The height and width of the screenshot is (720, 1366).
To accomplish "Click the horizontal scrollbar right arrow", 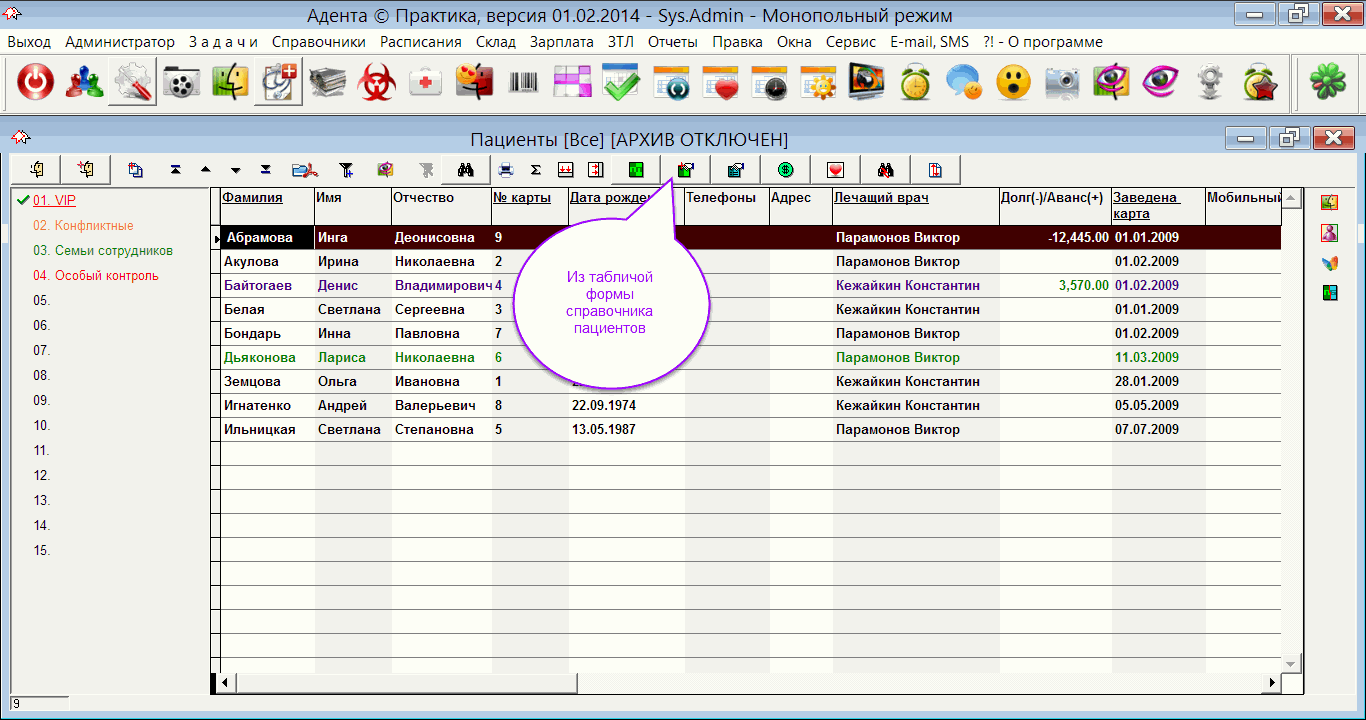I will tap(1272, 682).
